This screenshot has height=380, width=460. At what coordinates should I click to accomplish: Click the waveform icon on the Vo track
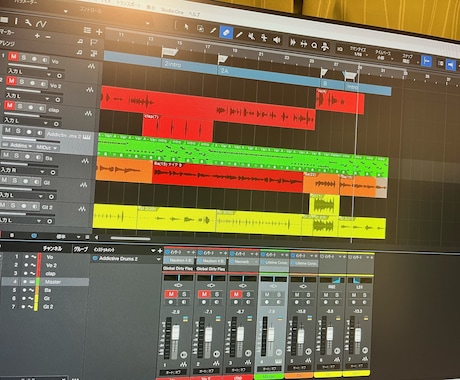[91, 66]
